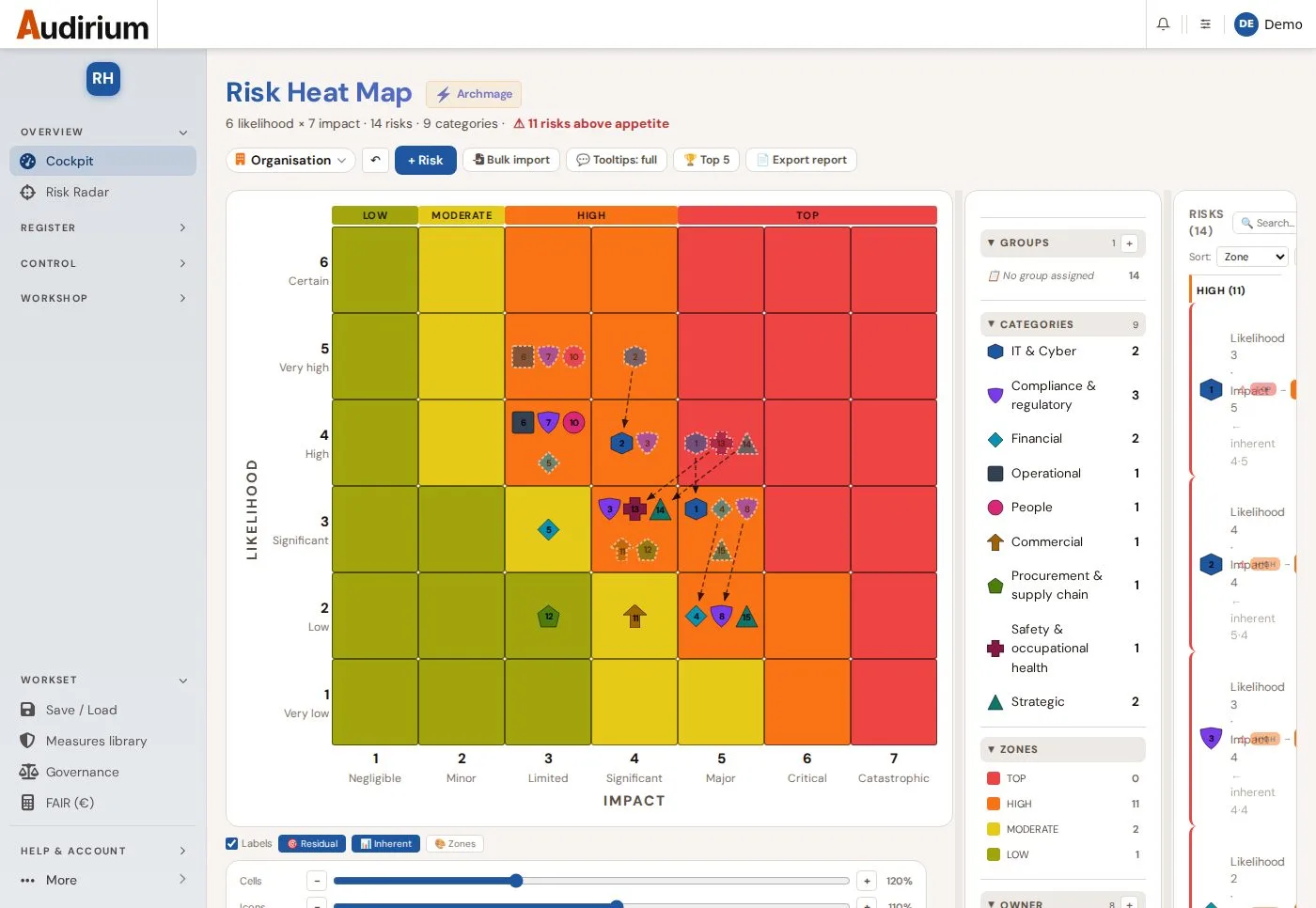Image resolution: width=1316 pixels, height=908 pixels.
Task: Click the Save / Load disk icon
Action: tap(28, 710)
